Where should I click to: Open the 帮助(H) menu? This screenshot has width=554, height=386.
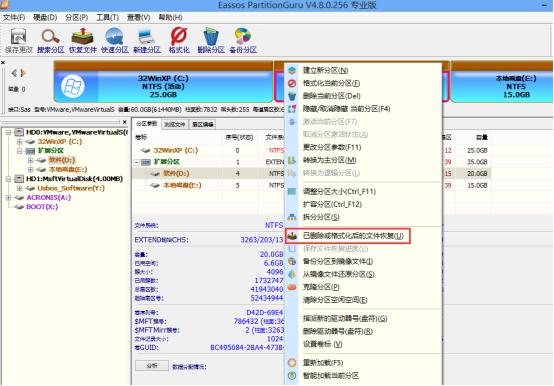tap(170, 17)
